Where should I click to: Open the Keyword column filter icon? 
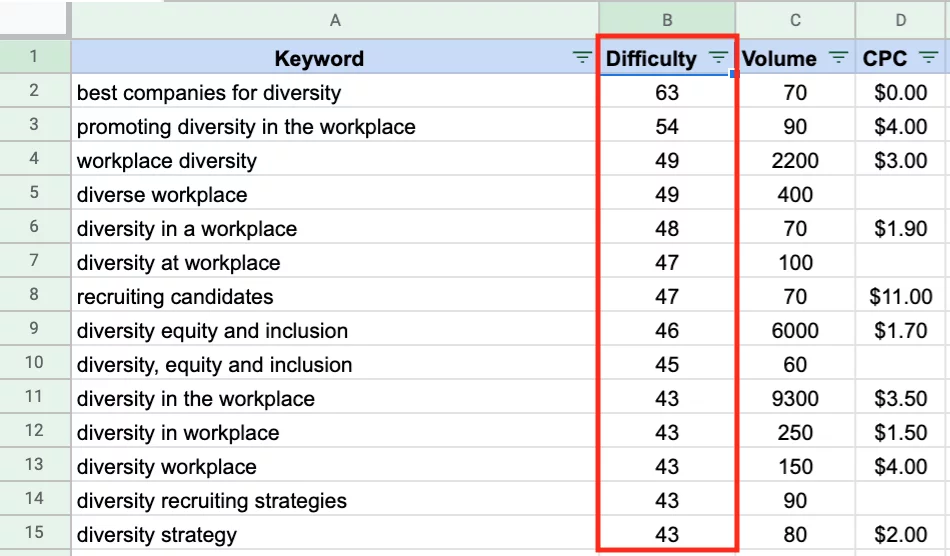point(582,58)
